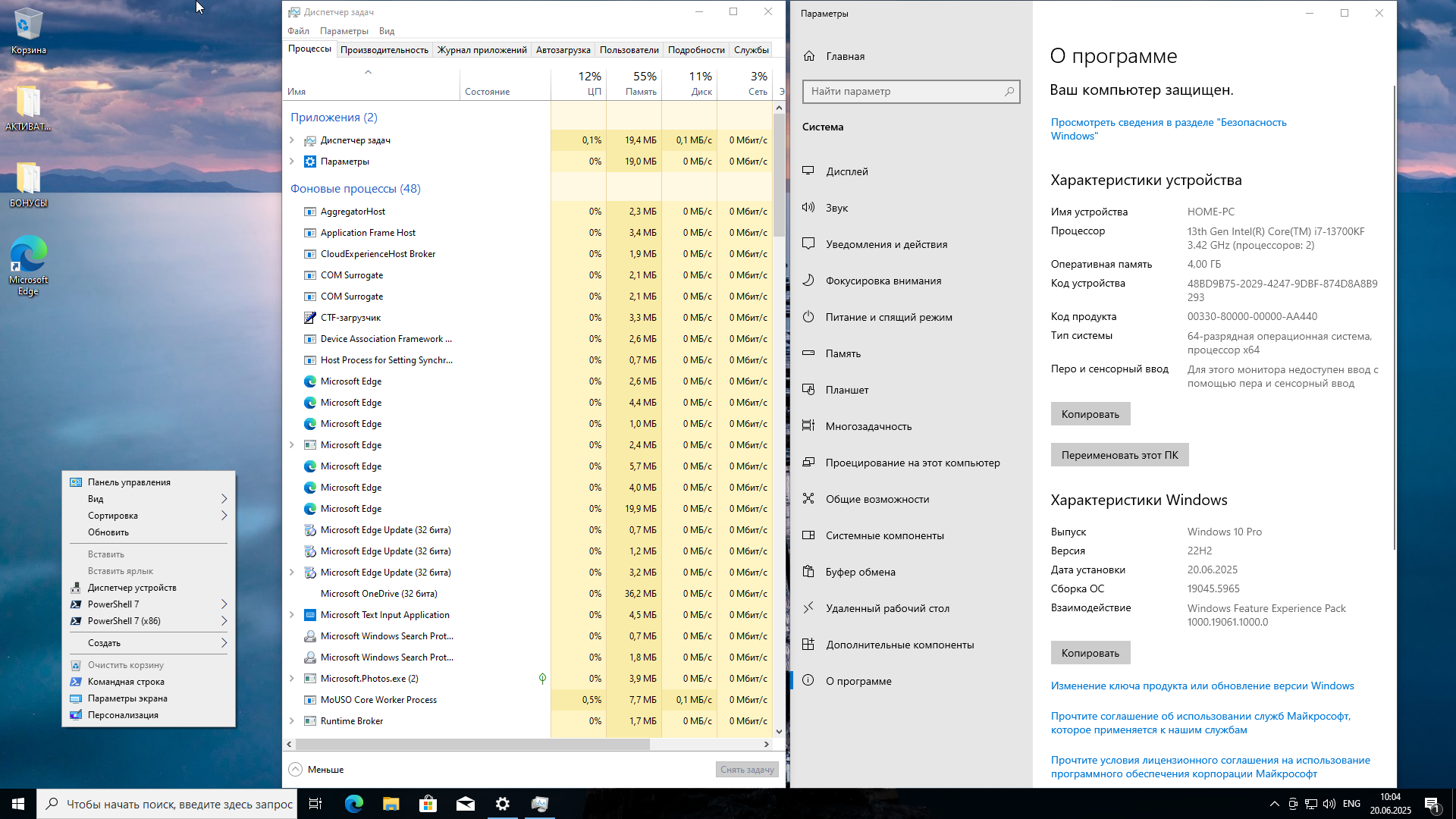1456x819 pixels.
Task: Click the Sound speaker icon in Settings sidebar
Action: coord(808,208)
